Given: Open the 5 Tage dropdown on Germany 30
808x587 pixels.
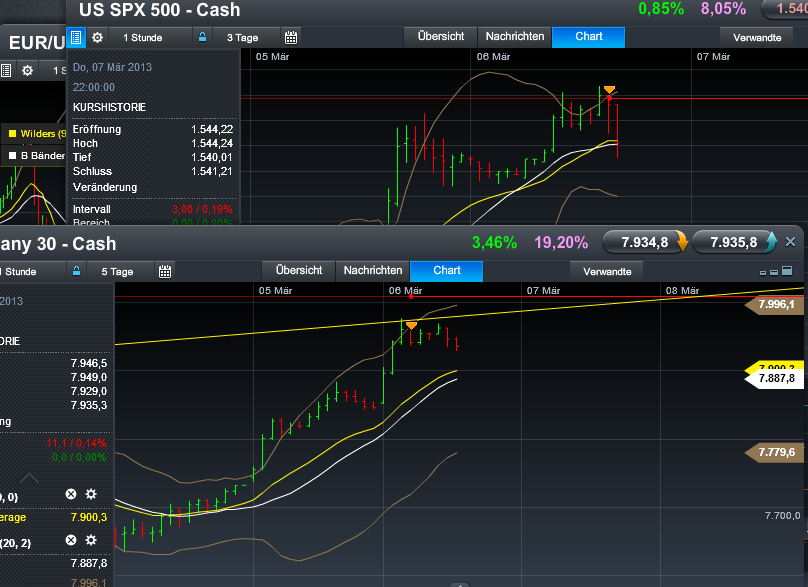Looking at the screenshot, I should [x=117, y=269].
